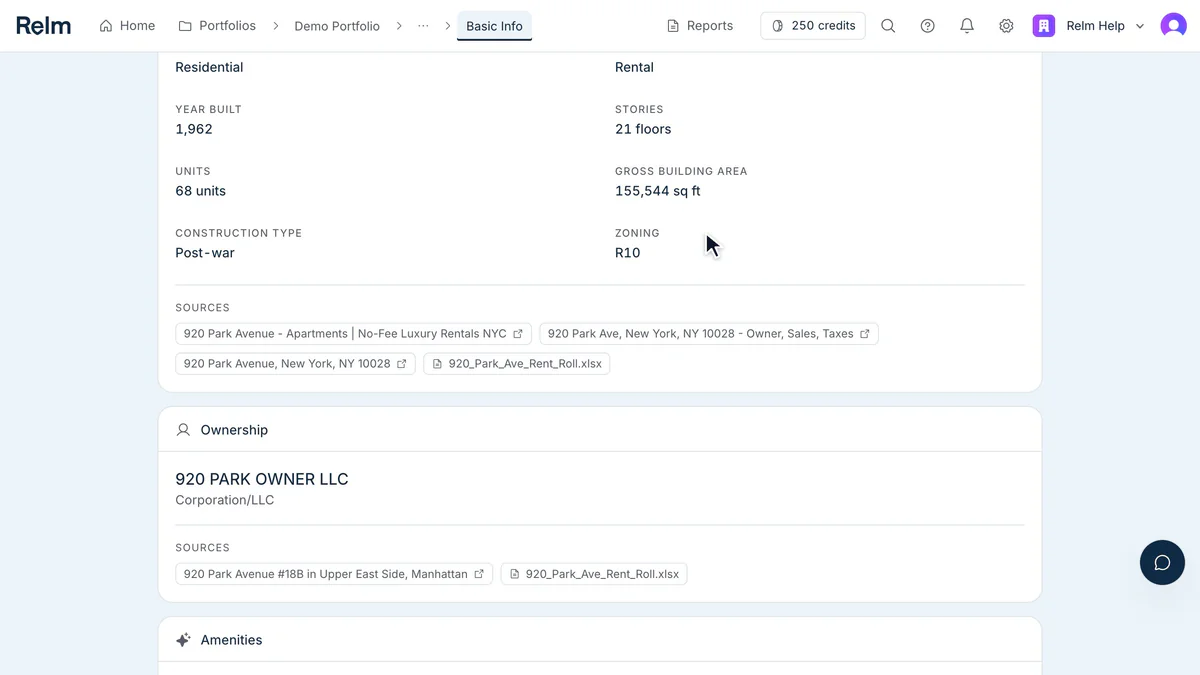Click external-link icon on #18B Upper East Side chip

(479, 574)
